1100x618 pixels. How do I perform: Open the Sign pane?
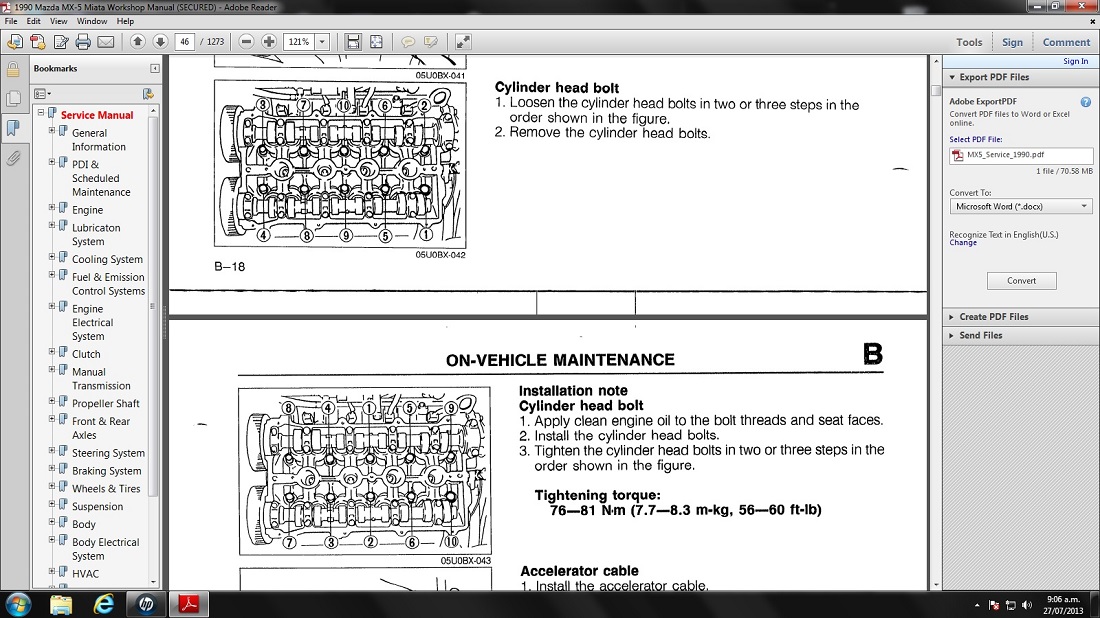(x=1012, y=42)
